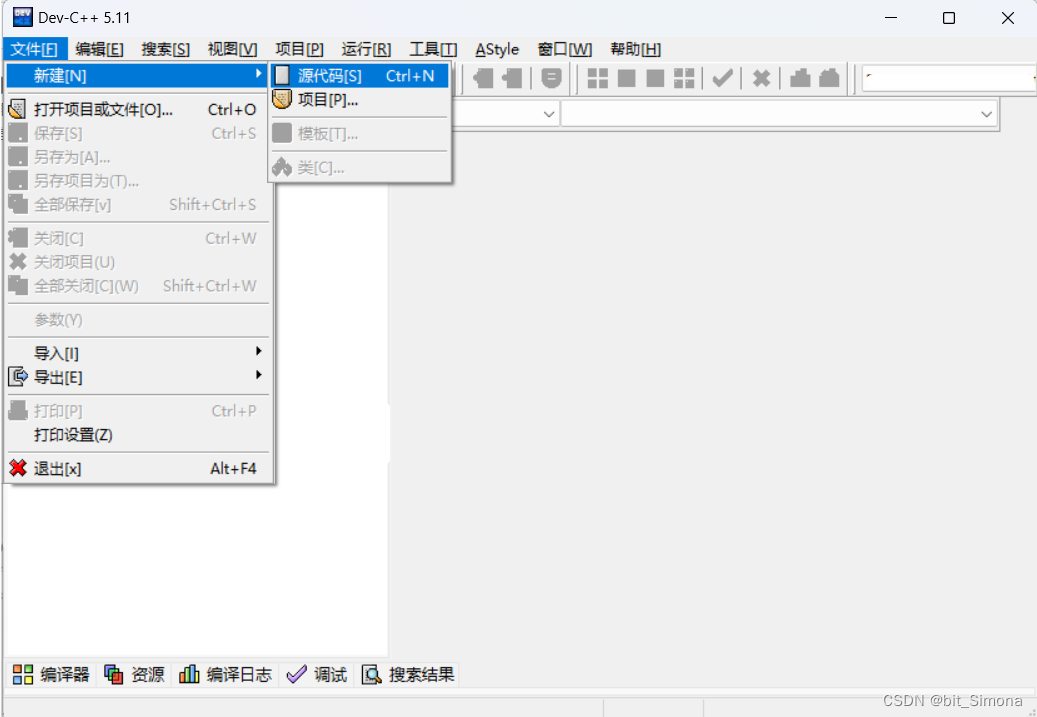Open the narrow class dropdown below the toolbar
1037x717 pixels.
[548, 114]
